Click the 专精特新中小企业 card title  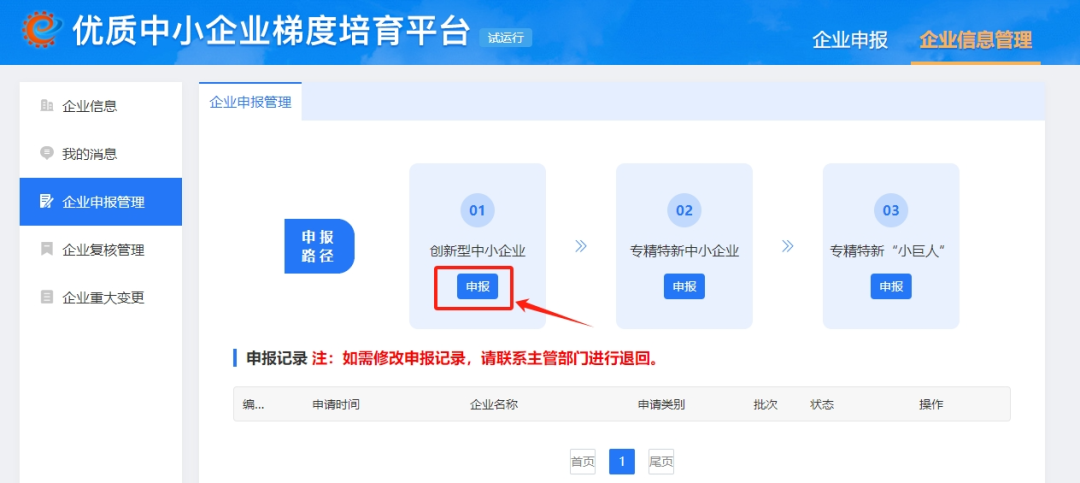684,251
